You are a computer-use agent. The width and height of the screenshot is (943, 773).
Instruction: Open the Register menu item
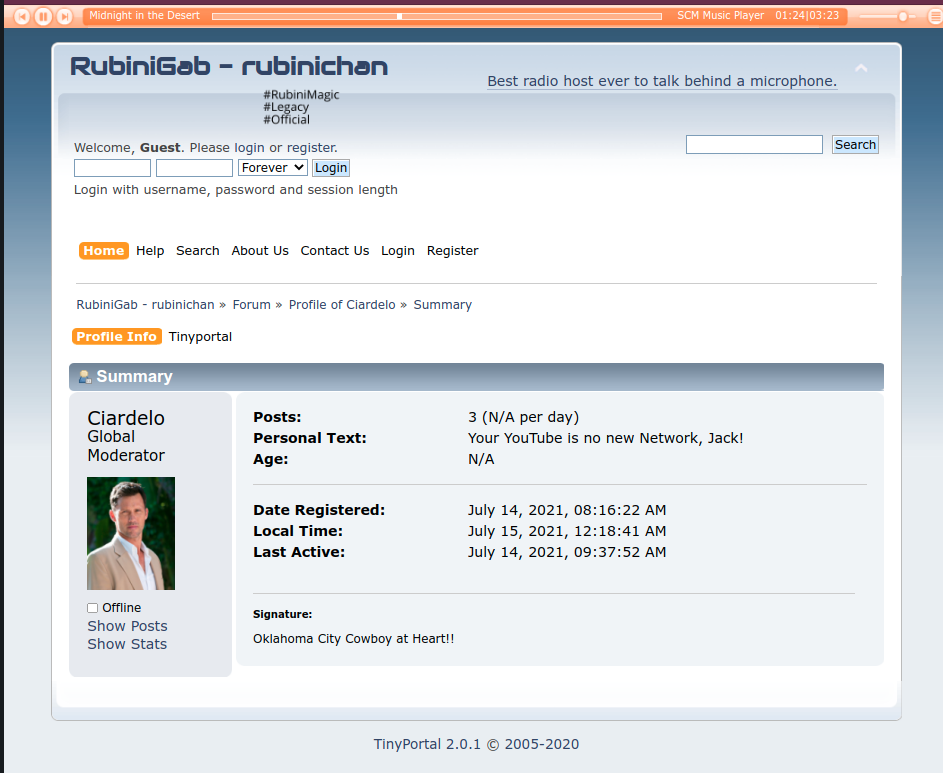tap(452, 251)
